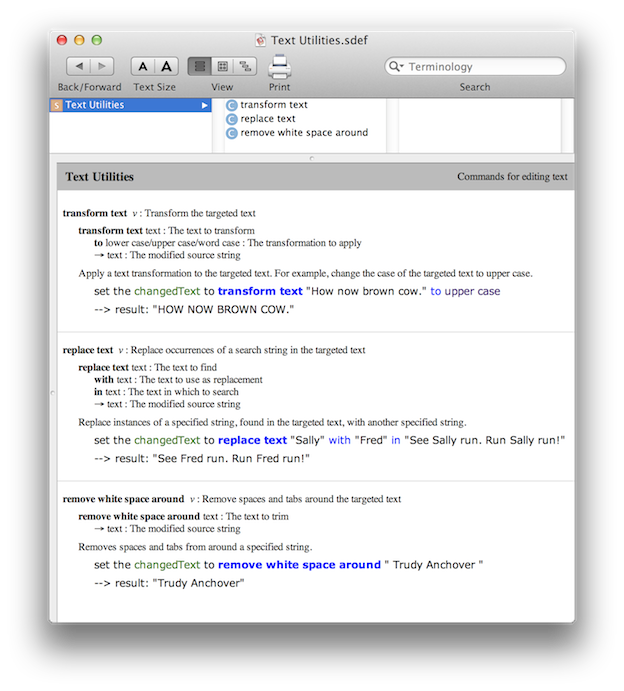Click the blue C icon beside replace text

232,119
